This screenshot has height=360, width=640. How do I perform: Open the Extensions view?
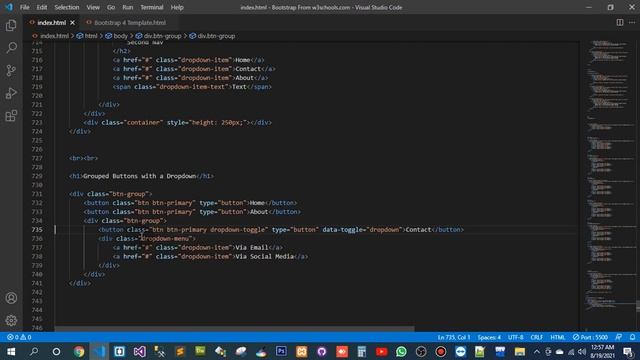coord(11,116)
